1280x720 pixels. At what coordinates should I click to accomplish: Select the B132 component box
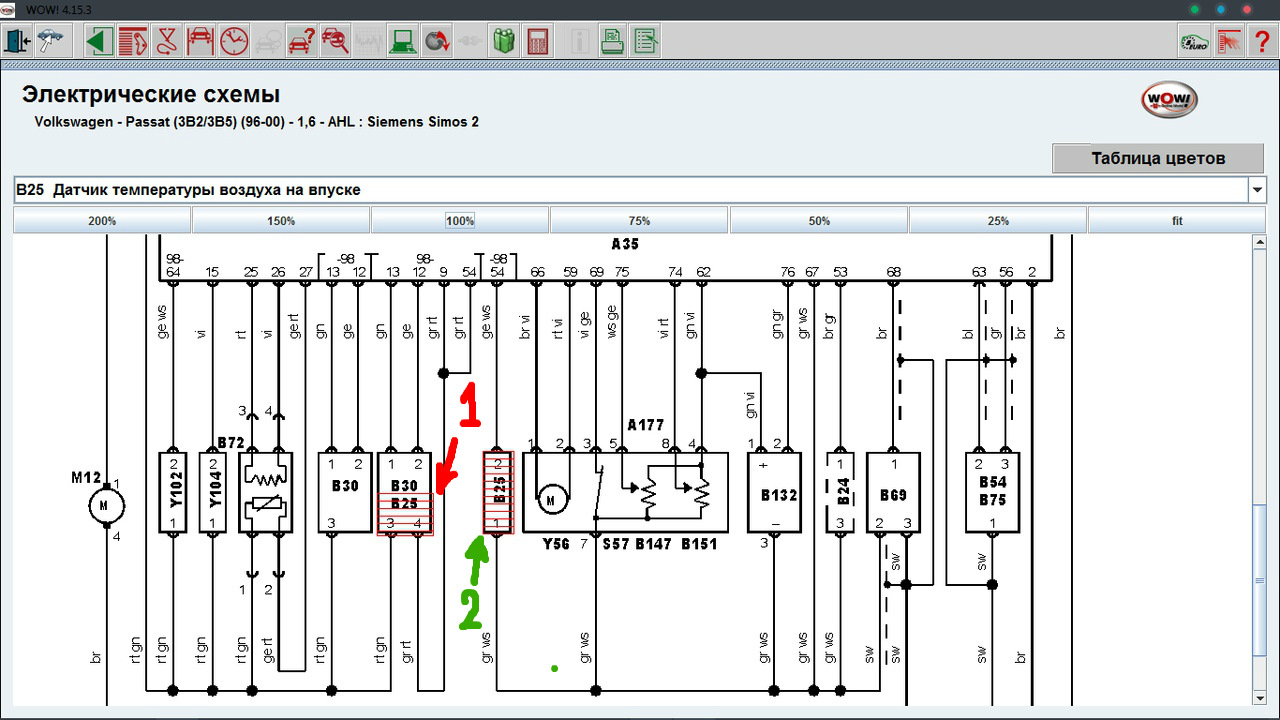[x=776, y=492]
